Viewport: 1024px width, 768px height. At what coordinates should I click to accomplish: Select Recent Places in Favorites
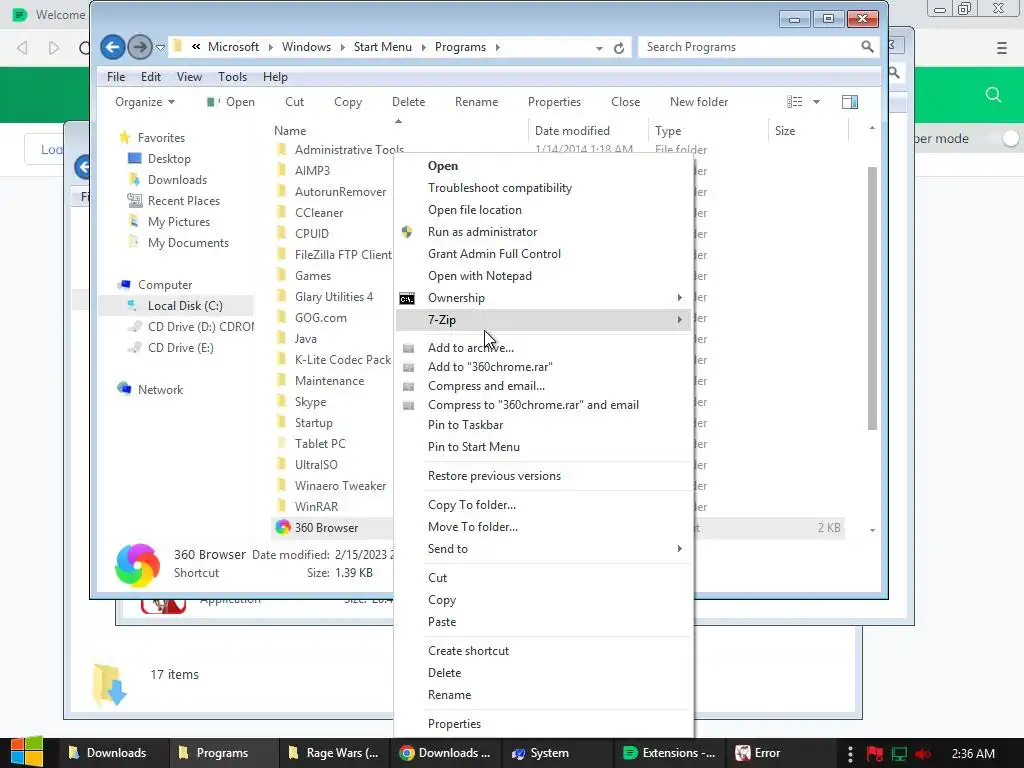tap(184, 200)
